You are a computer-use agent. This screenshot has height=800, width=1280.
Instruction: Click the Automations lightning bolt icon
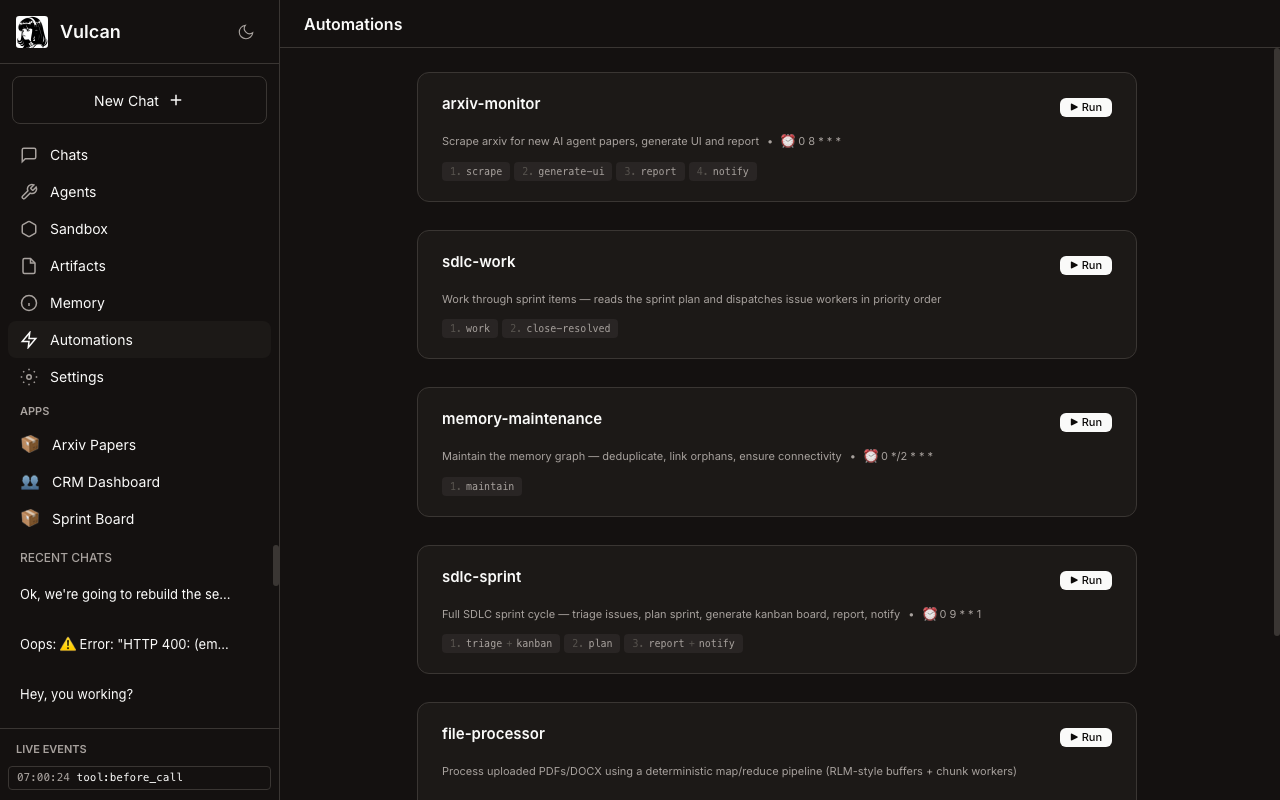tap(29, 340)
